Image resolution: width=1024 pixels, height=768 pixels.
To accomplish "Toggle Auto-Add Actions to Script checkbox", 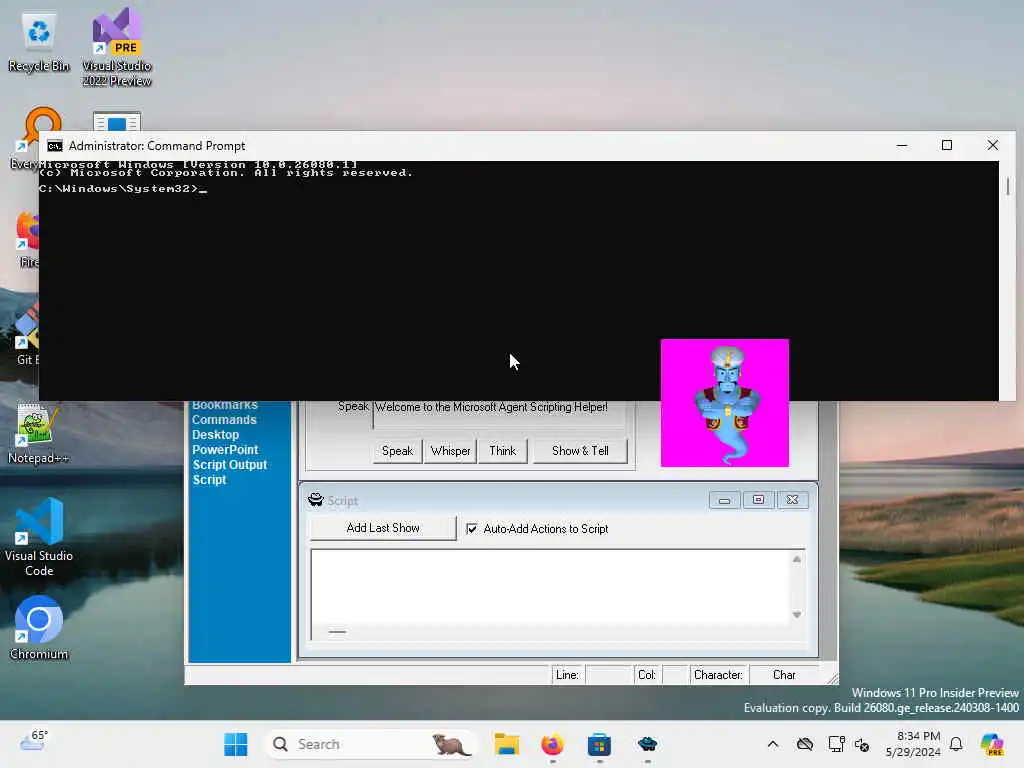I will 472,528.
